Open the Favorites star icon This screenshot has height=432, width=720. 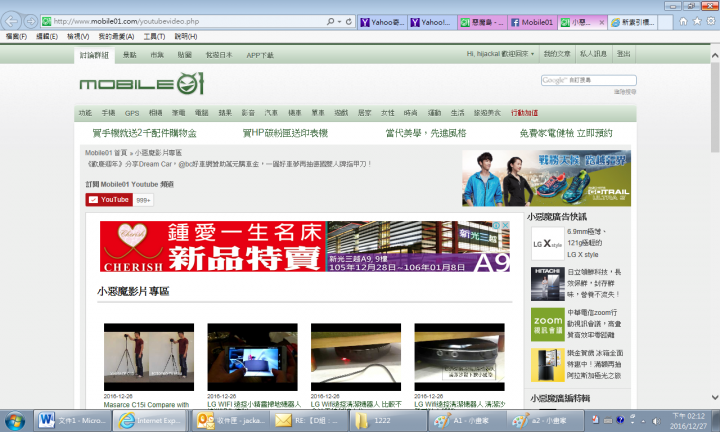click(x=697, y=21)
